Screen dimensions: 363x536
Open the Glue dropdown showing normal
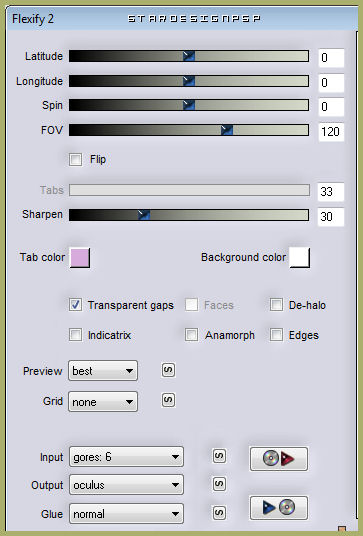pos(126,513)
